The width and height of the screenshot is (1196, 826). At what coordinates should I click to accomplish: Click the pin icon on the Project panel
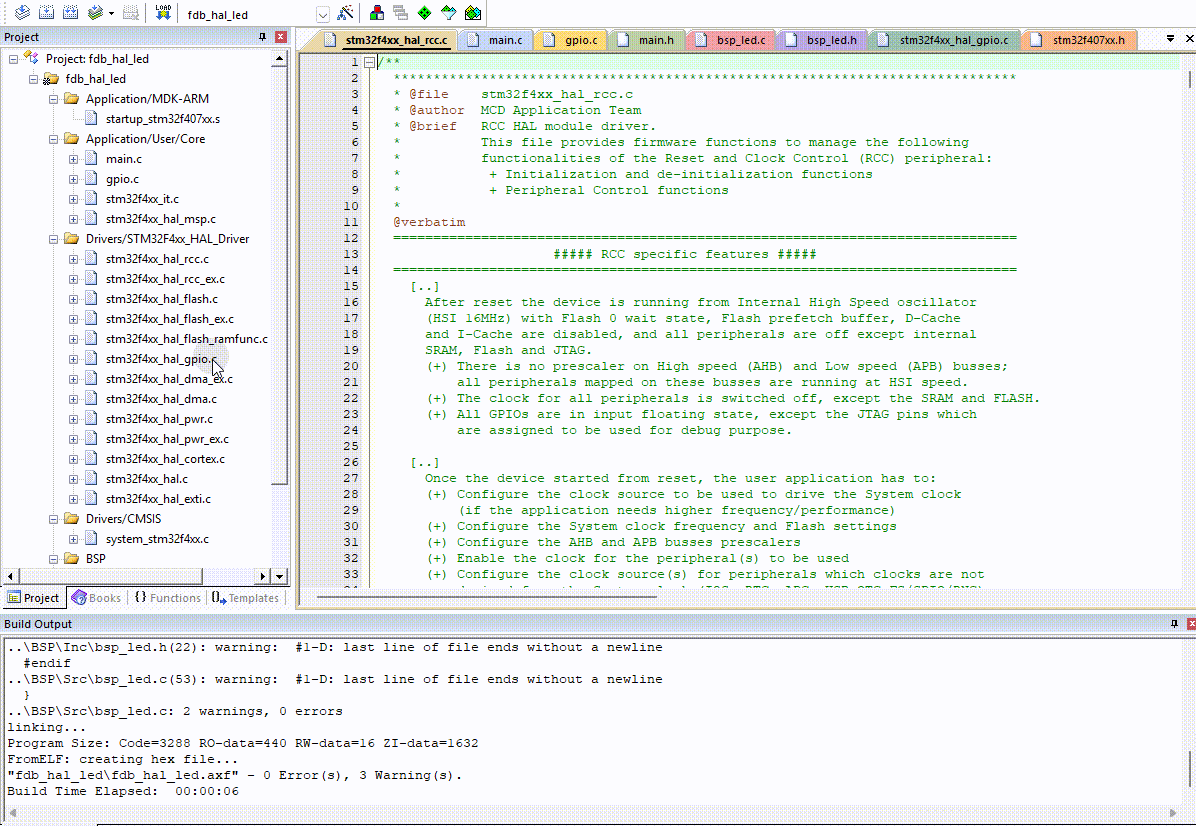click(262, 37)
